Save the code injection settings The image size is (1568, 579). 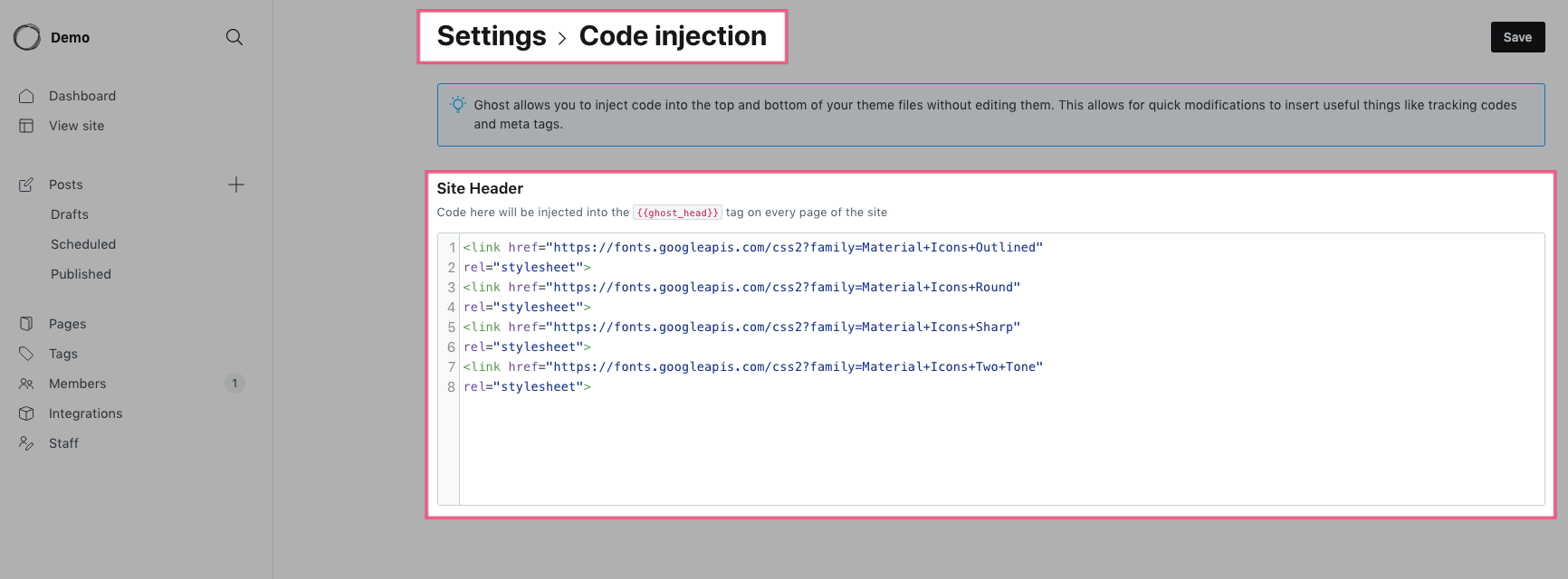(x=1517, y=37)
